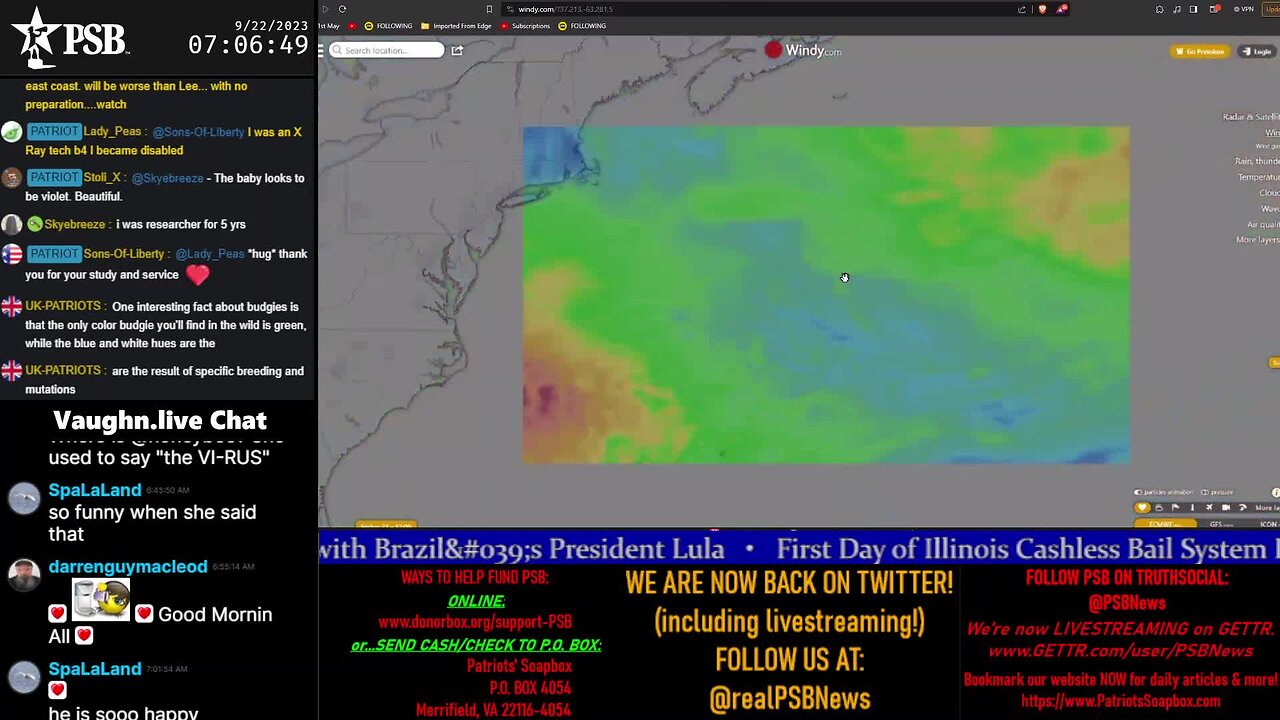The width and height of the screenshot is (1280, 720).
Task: Click the VPN button in browser toolbar
Action: 1243,9
